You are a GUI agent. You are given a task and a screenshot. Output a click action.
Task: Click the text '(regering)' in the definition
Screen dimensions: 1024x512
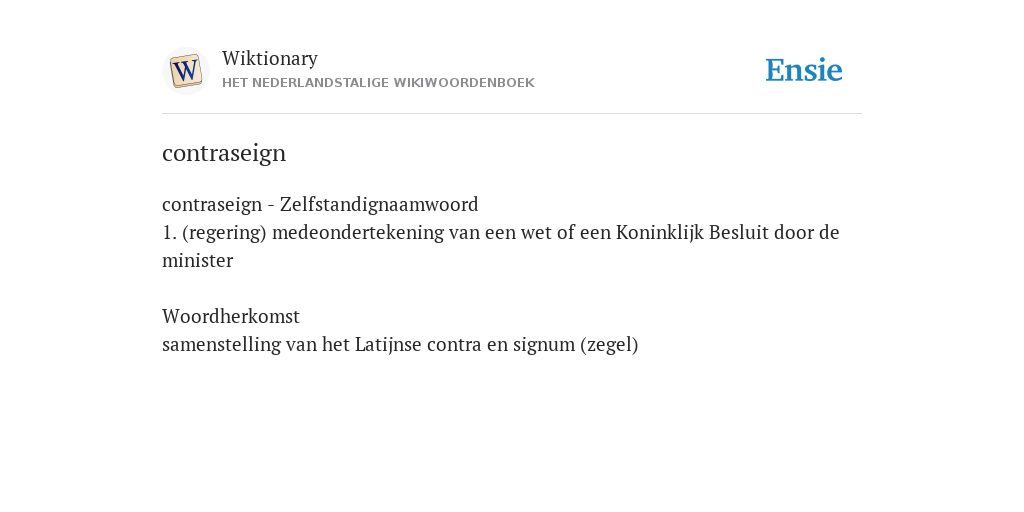pyautogui.click(x=225, y=232)
